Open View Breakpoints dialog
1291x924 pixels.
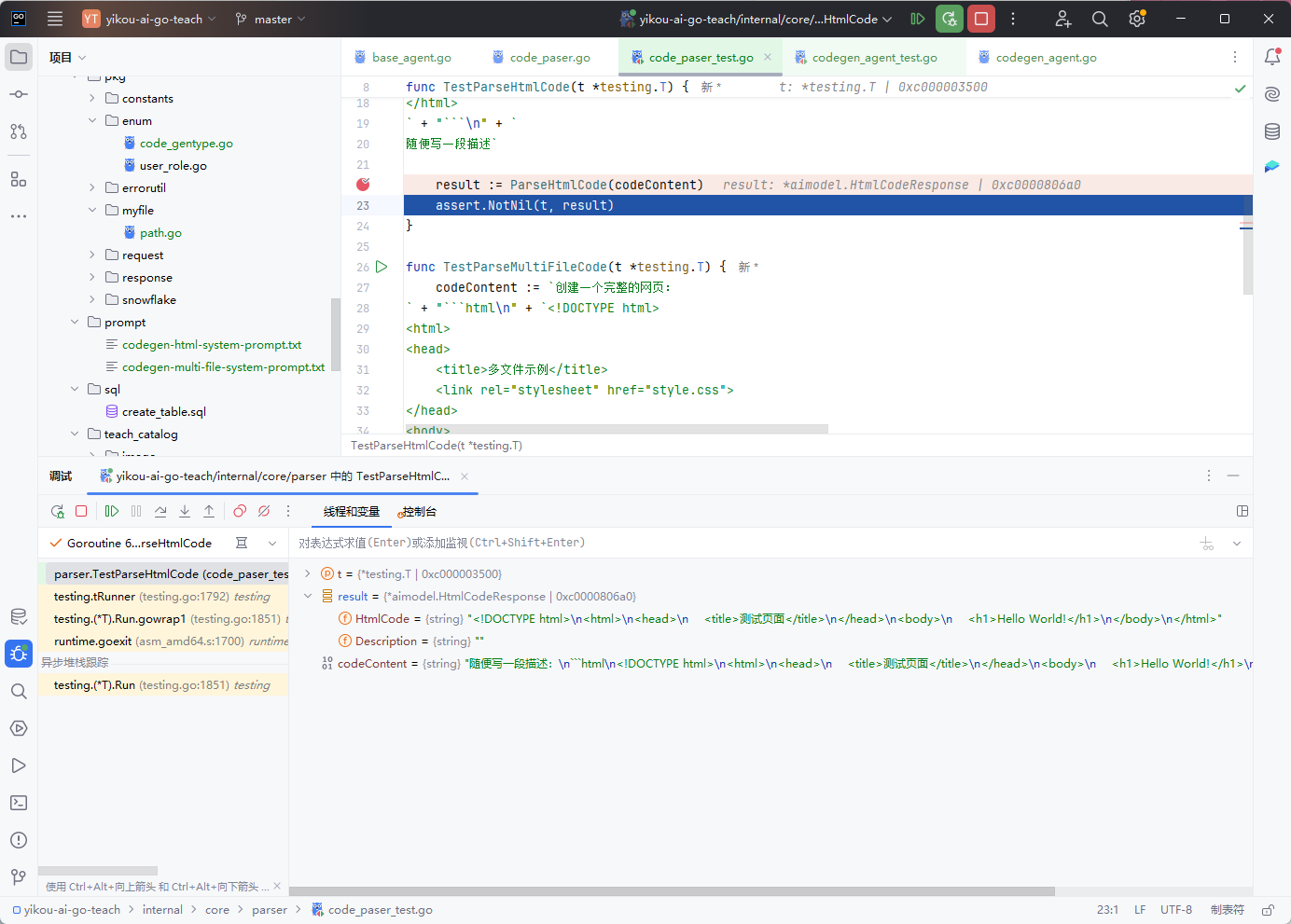[x=240, y=511]
